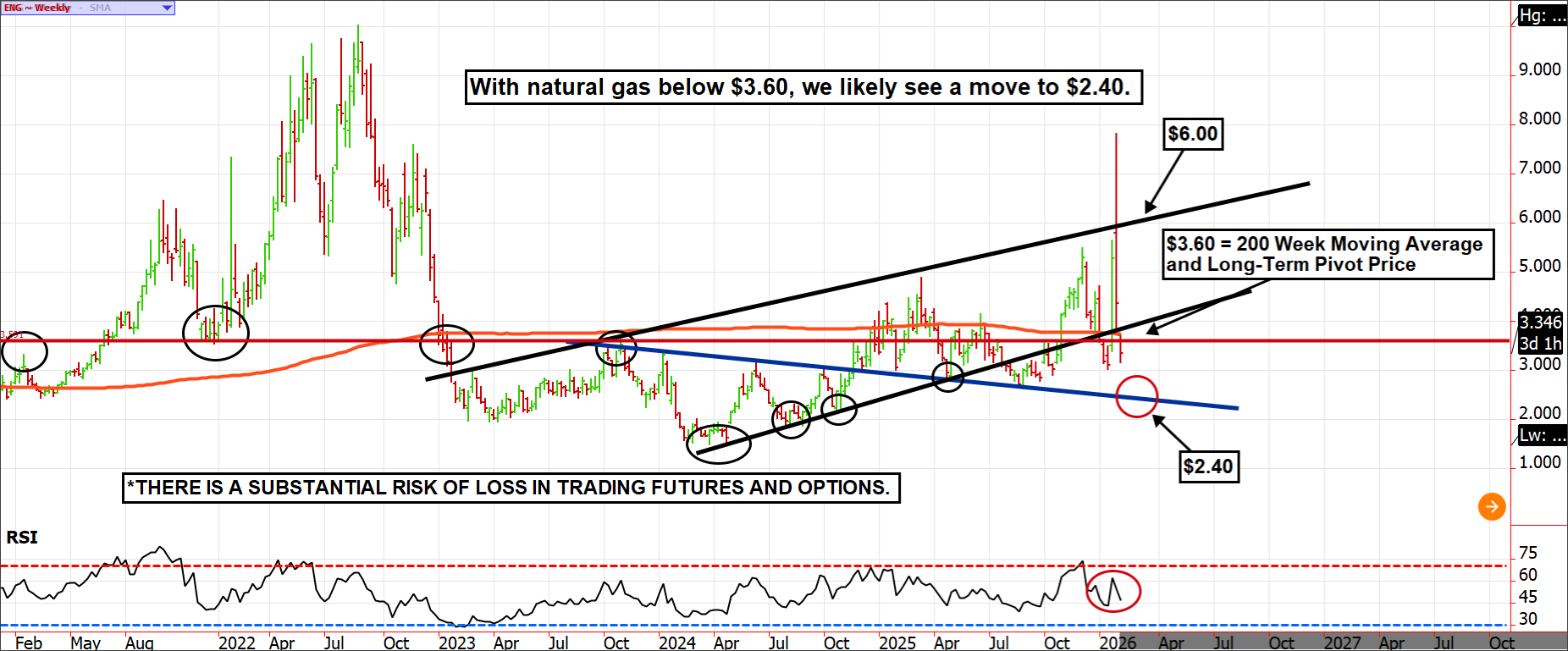The width and height of the screenshot is (1568, 651).
Task: Click the 2027 label on time axis
Action: pos(1343,643)
